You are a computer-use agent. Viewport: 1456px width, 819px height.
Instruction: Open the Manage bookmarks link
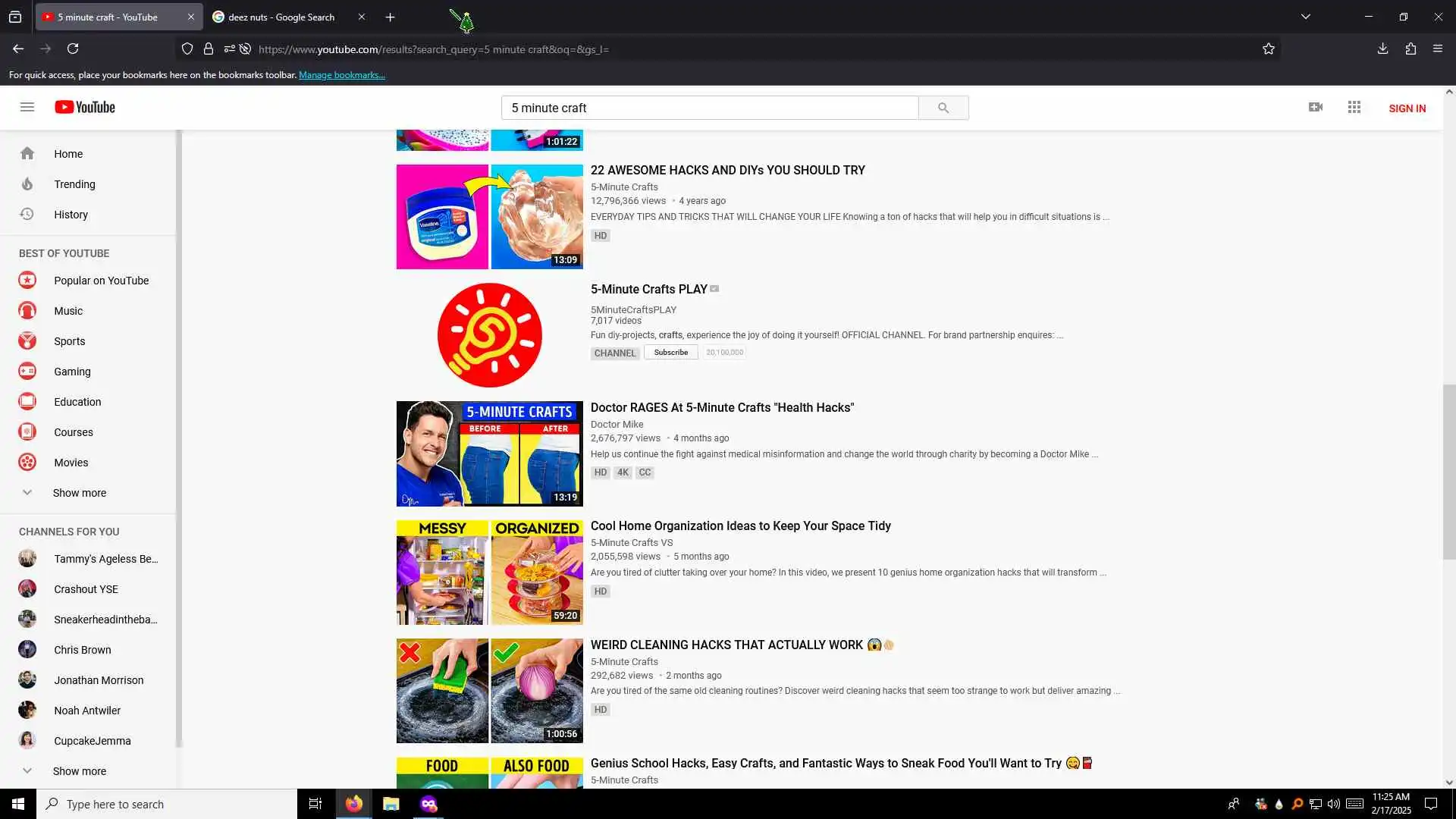(x=342, y=75)
